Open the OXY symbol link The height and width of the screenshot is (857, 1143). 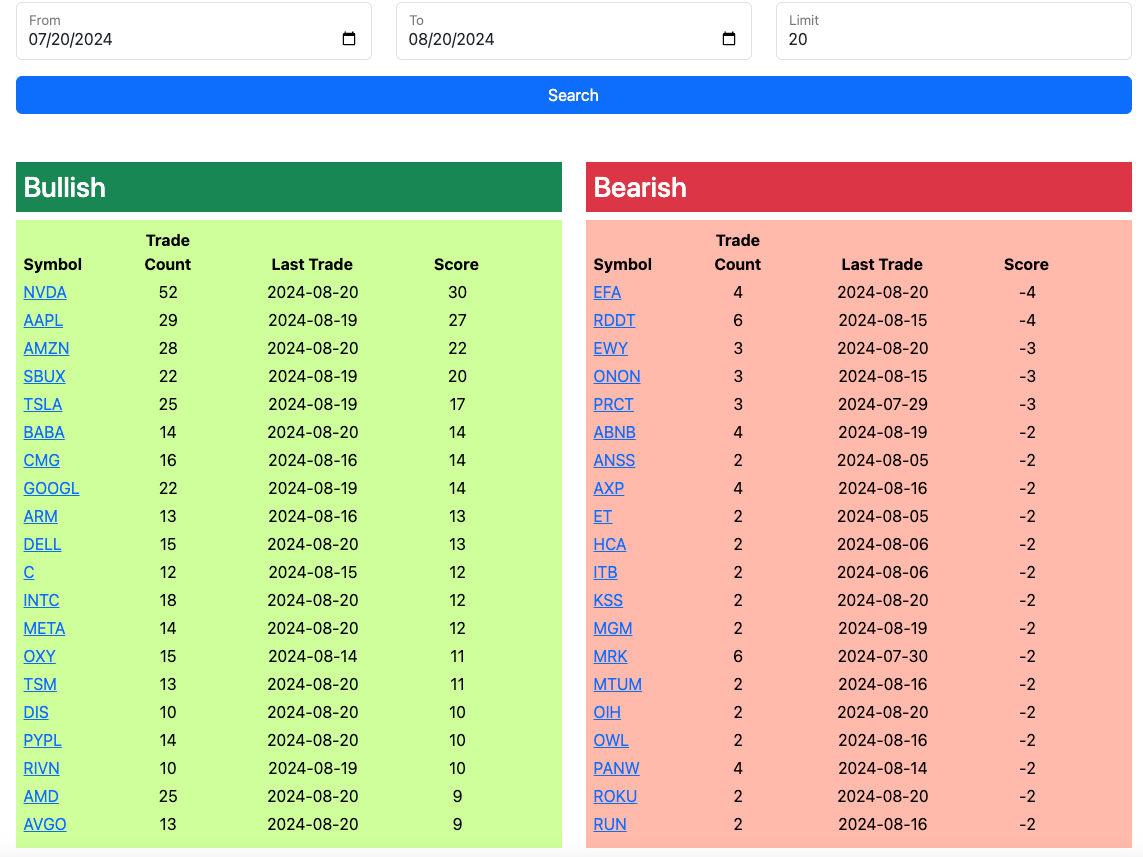39,657
